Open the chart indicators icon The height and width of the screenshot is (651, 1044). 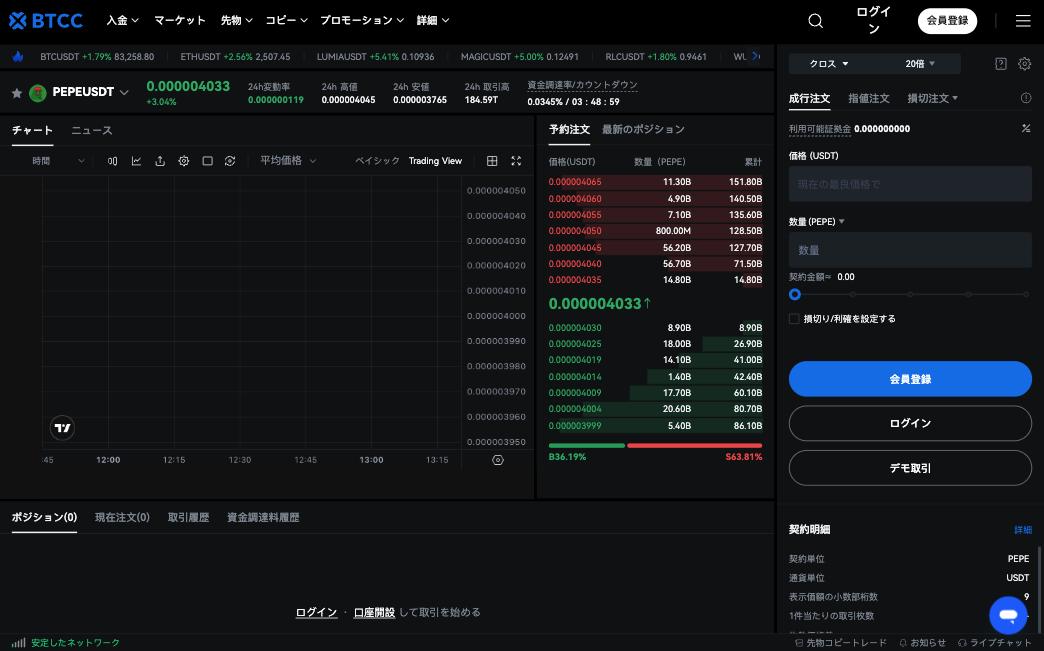(136, 161)
